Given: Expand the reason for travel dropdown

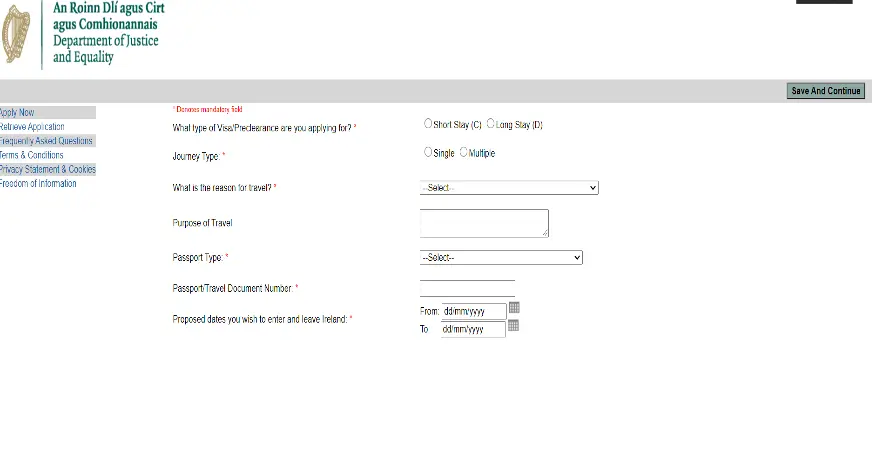Looking at the screenshot, I should click(x=509, y=188).
